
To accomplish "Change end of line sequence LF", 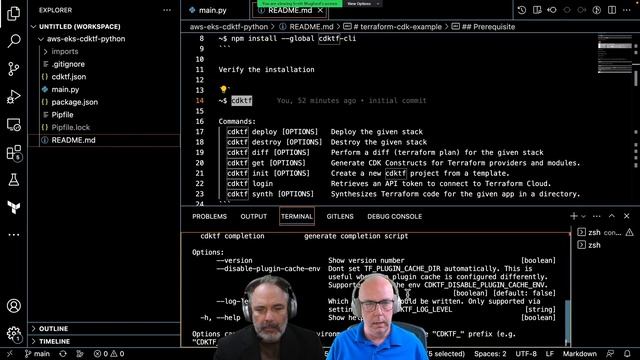I will click(x=550, y=354).
